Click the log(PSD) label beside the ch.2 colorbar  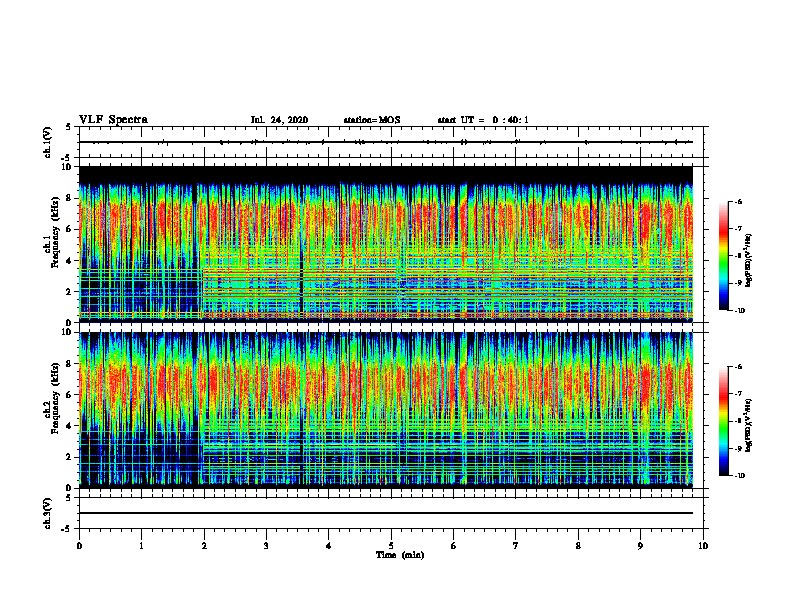coord(748,426)
